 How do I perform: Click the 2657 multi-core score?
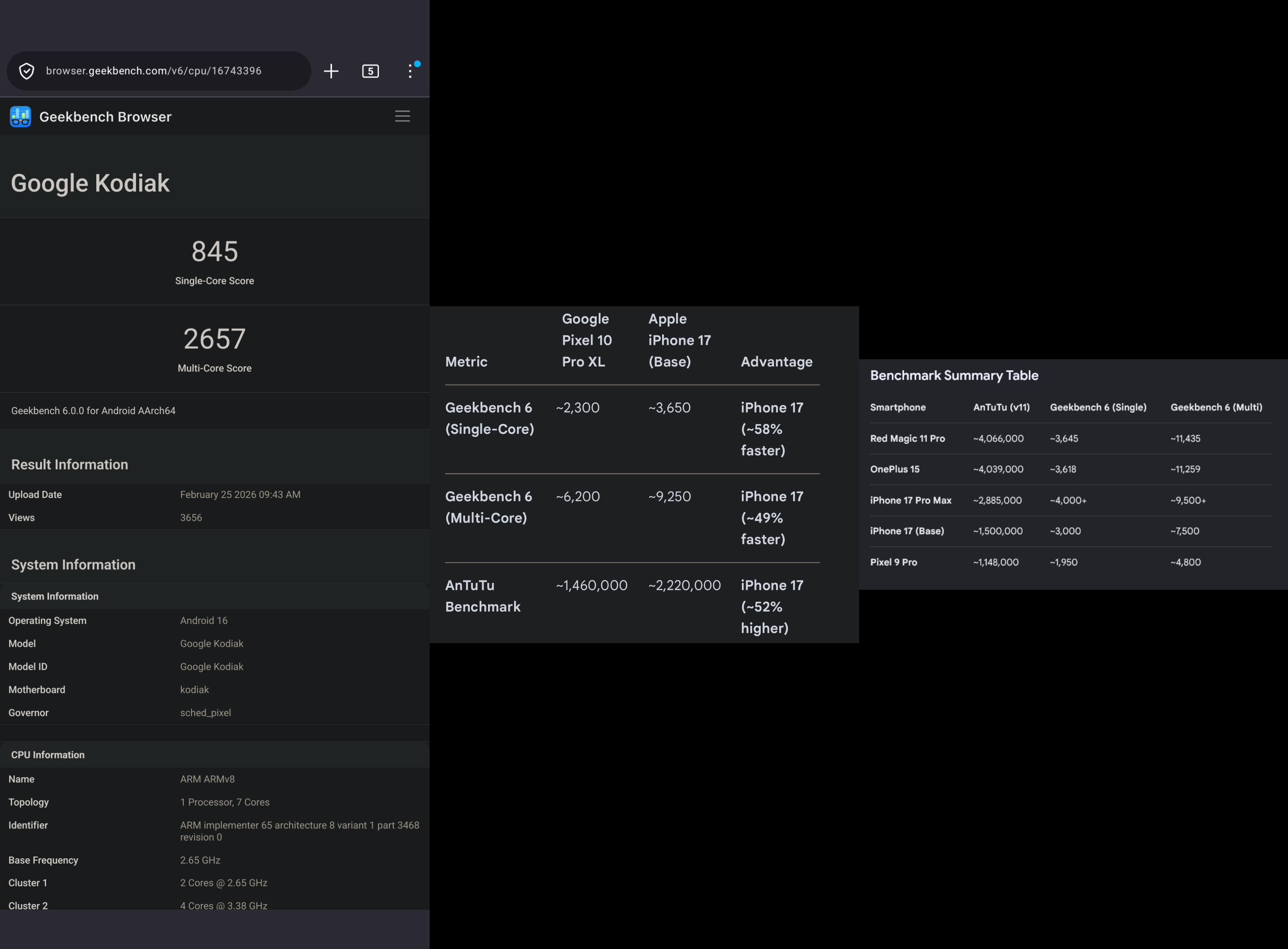(215, 338)
